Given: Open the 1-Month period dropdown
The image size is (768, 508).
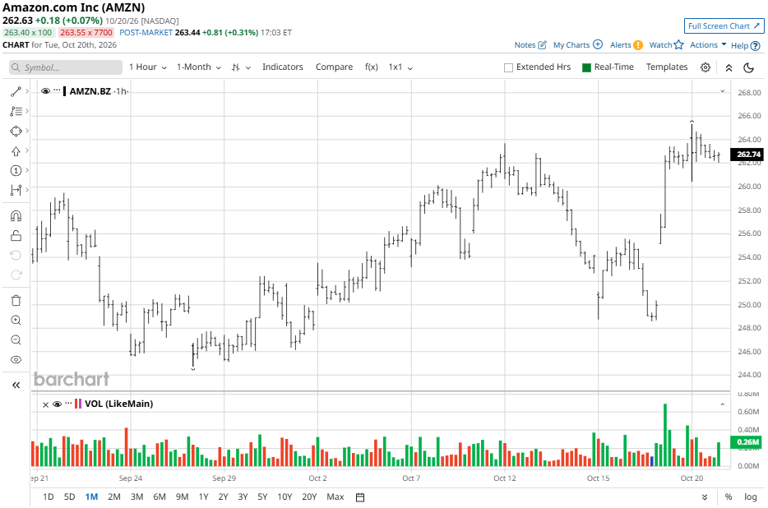Looking at the screenshot, I should click(x=199, y=67).
